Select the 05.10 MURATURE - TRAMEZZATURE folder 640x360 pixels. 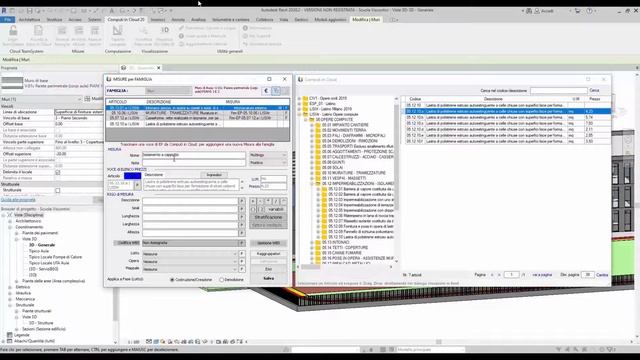[x=353, y=173]
